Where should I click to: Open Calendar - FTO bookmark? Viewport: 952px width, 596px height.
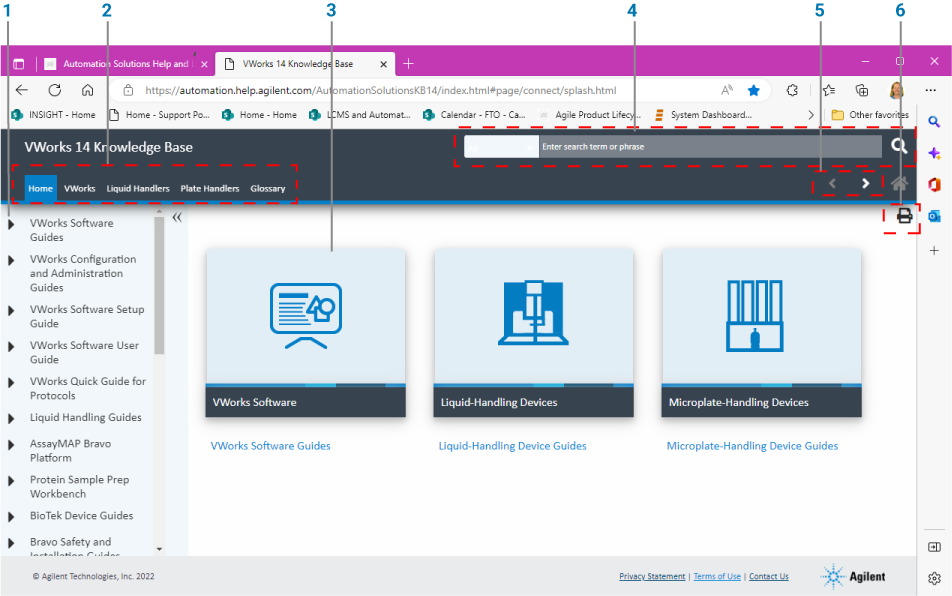[x=474, y=115]
